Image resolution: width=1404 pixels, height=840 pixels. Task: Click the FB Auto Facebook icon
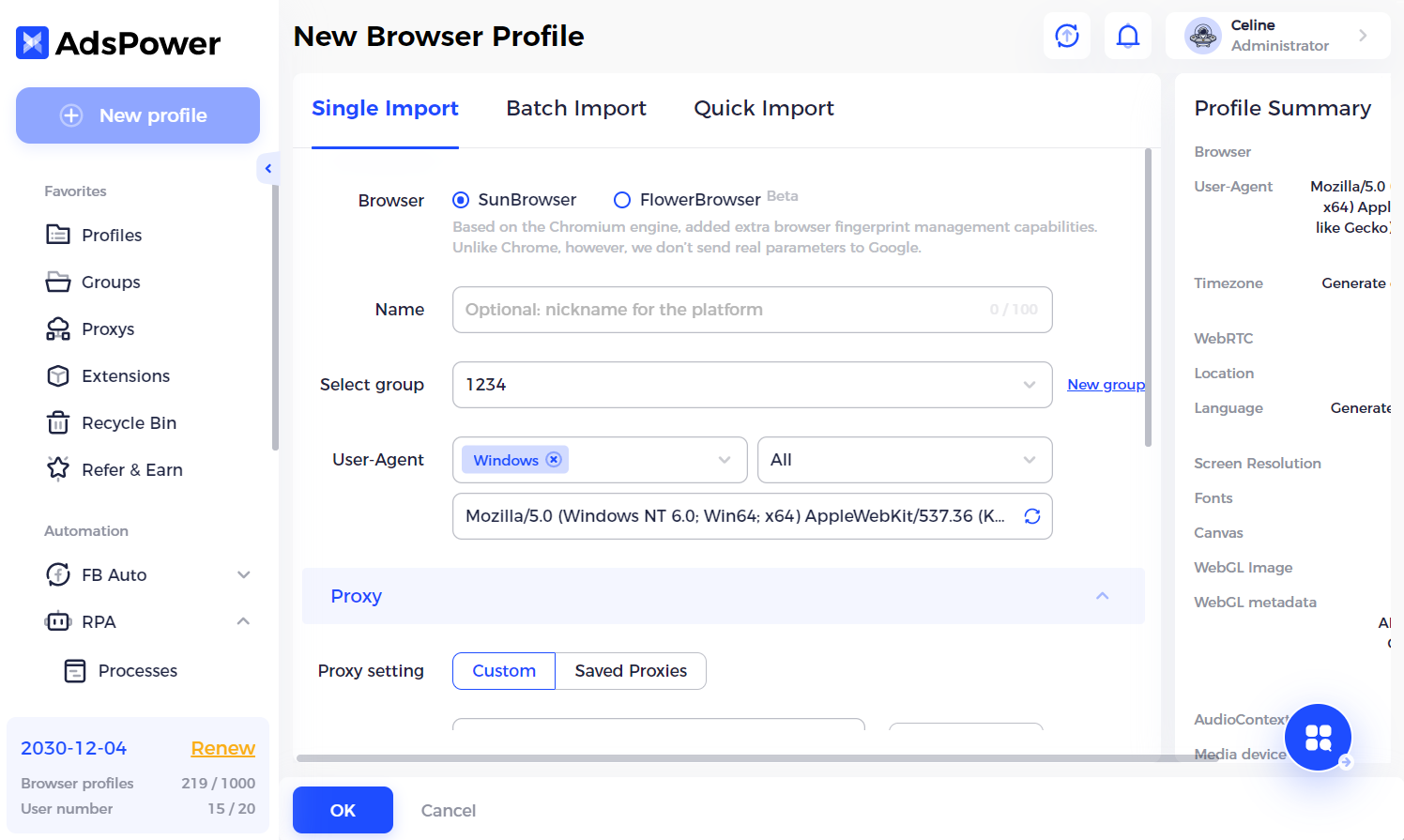click(58, 574)
